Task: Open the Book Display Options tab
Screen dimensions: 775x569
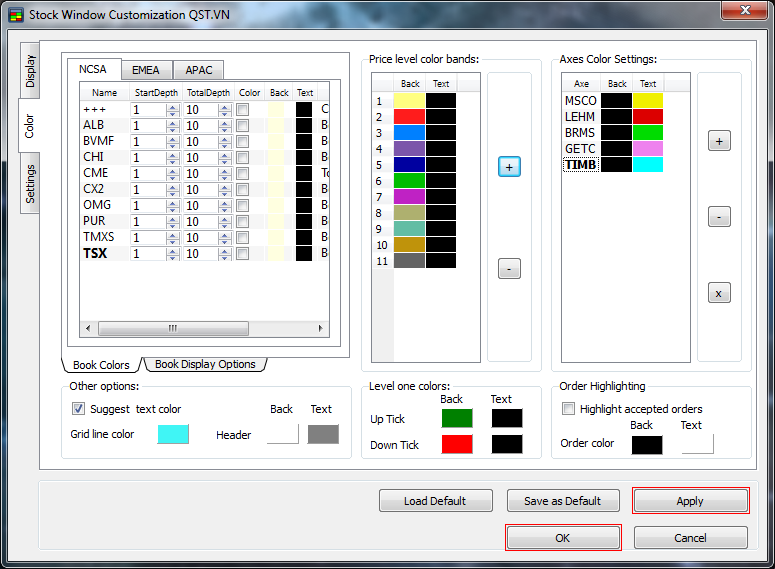Action: (205, 364)
